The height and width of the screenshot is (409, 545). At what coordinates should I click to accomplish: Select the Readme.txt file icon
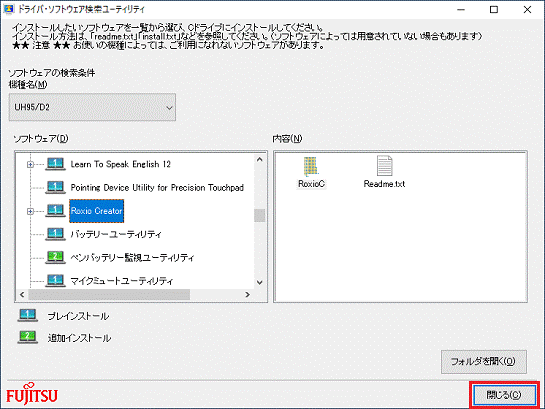point(384,165)
